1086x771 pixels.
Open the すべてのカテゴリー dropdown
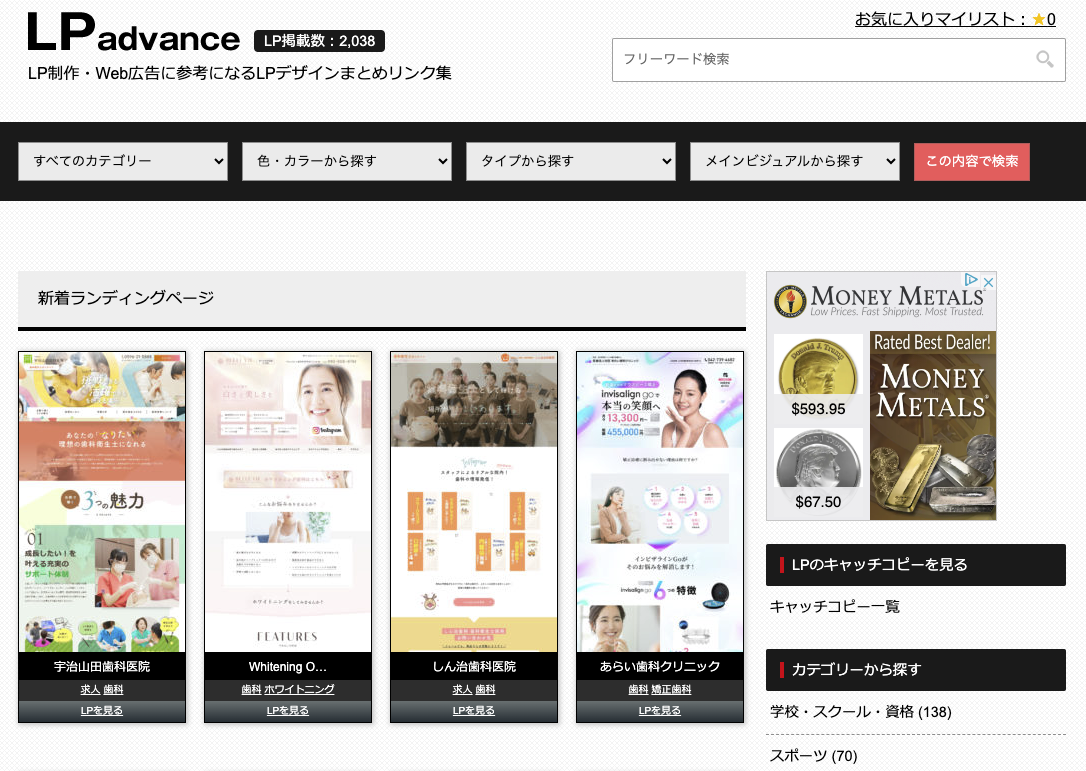click(x=122, y=161)
